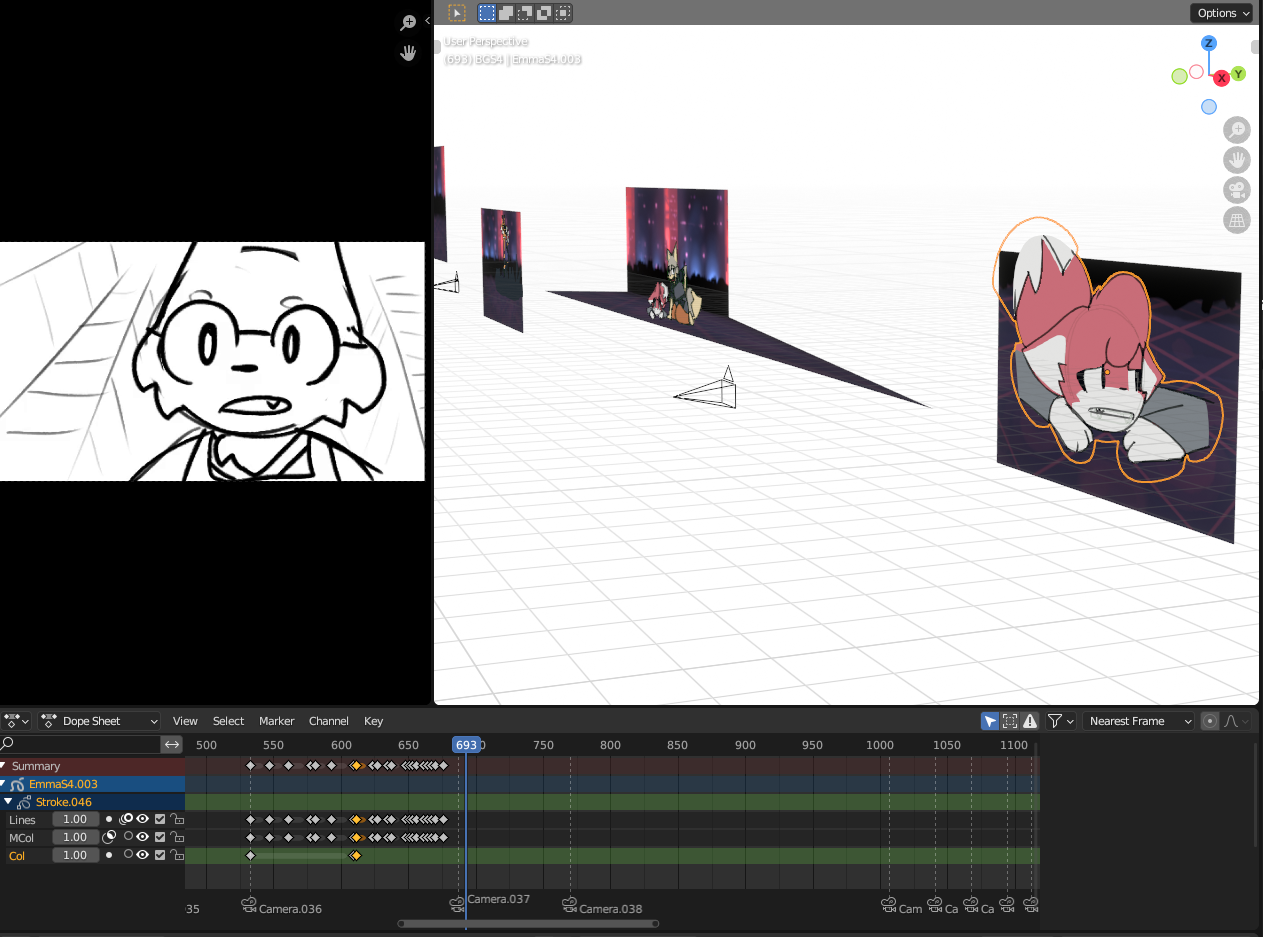Snap view to the Y axis gizmo

(x=1238, y=73)
